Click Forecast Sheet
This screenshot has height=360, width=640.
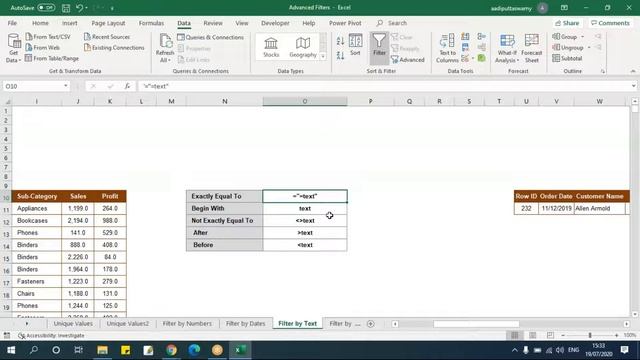coord(531,48)
